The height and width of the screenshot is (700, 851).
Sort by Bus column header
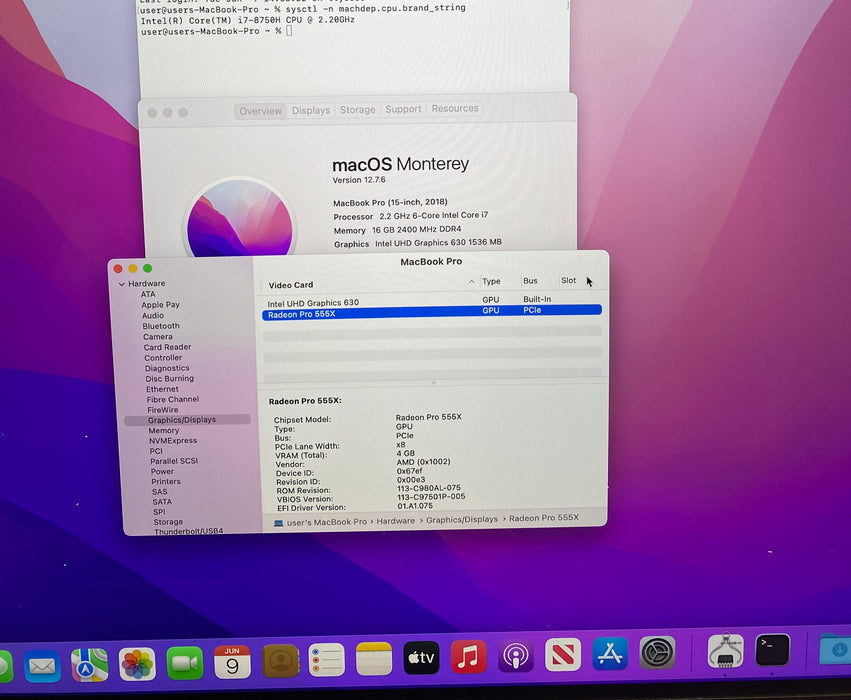[x=530, y=281]
